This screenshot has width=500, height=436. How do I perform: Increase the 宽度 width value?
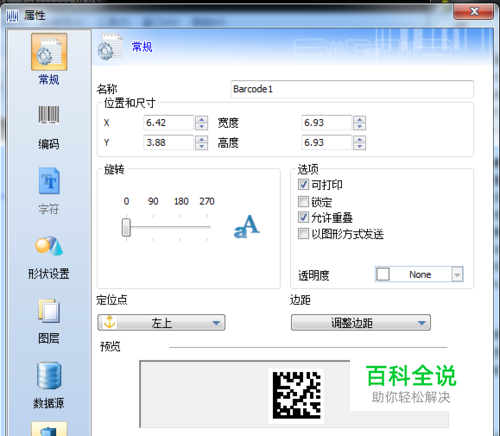[x=360, y=119]
